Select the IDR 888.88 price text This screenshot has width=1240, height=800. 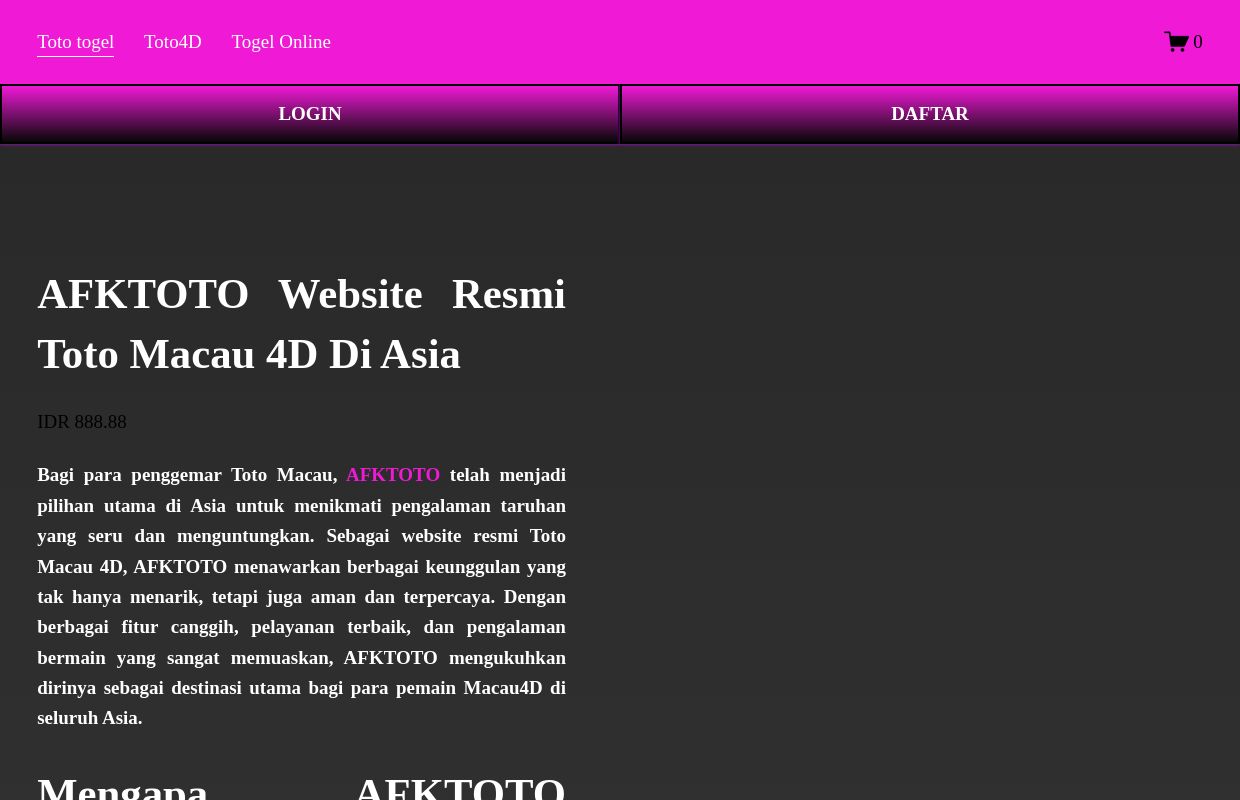tap(82, 422)
